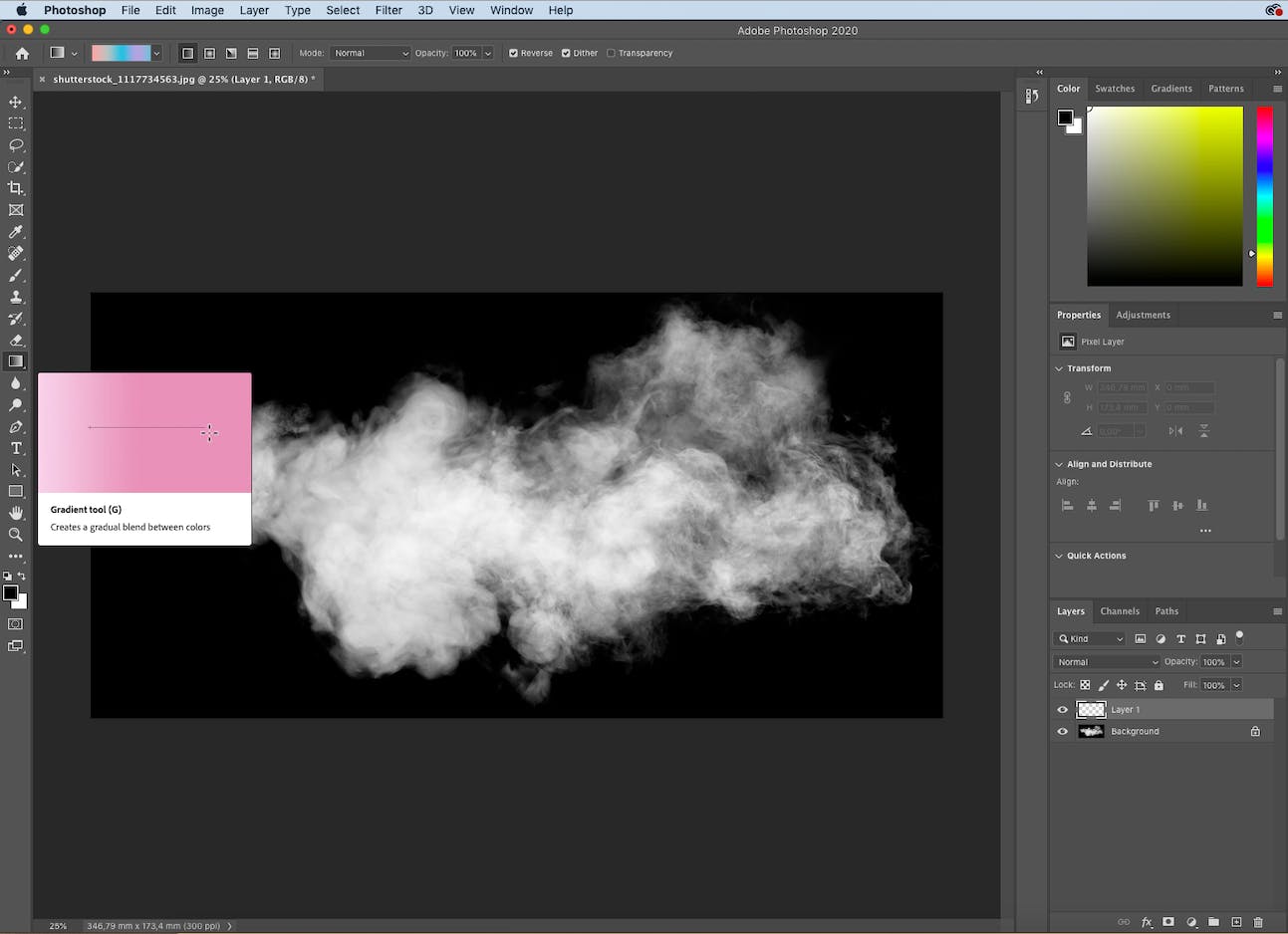The image size is (1288, 934).
Task: Select the Lasso tool
Action: point(16,145)
